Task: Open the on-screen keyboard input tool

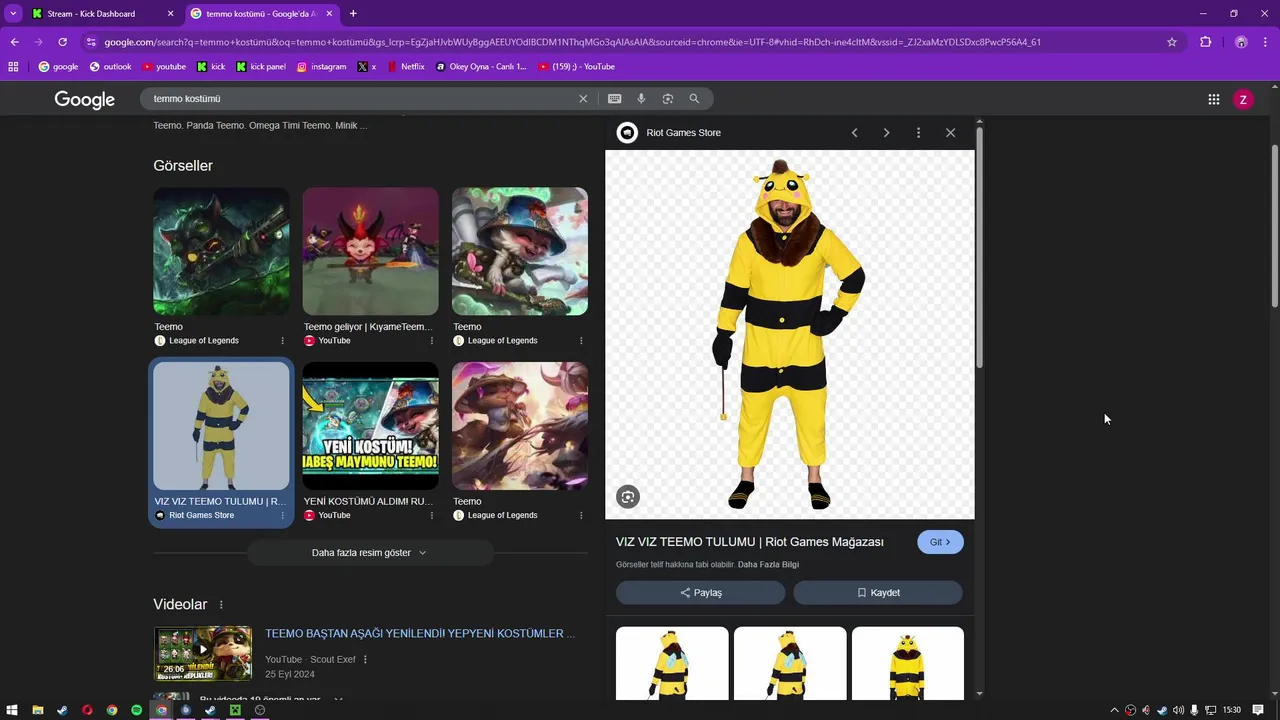Action: click(614, 99)
